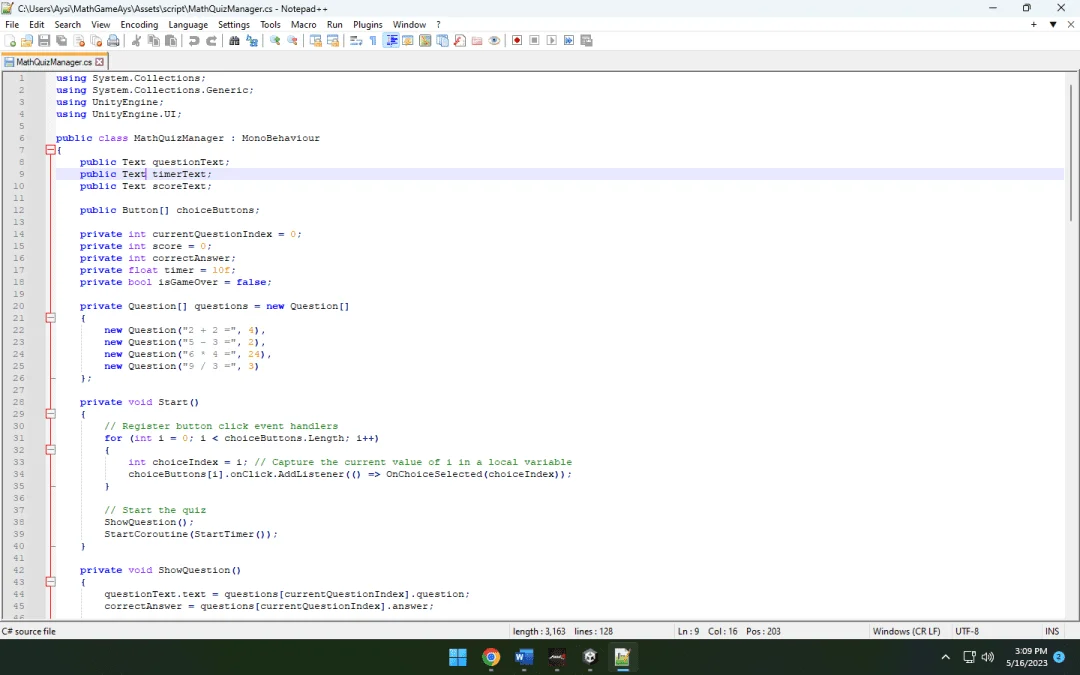Image resolution: width=1080 pixels, height=675 pixels.
Task: Click the line 9 timerText code line
Action: [x=559, y=174]
